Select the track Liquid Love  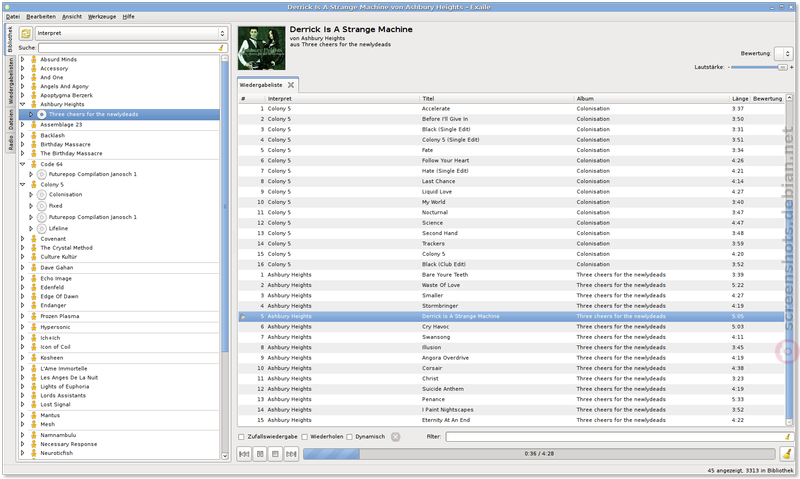click(437, 192)
